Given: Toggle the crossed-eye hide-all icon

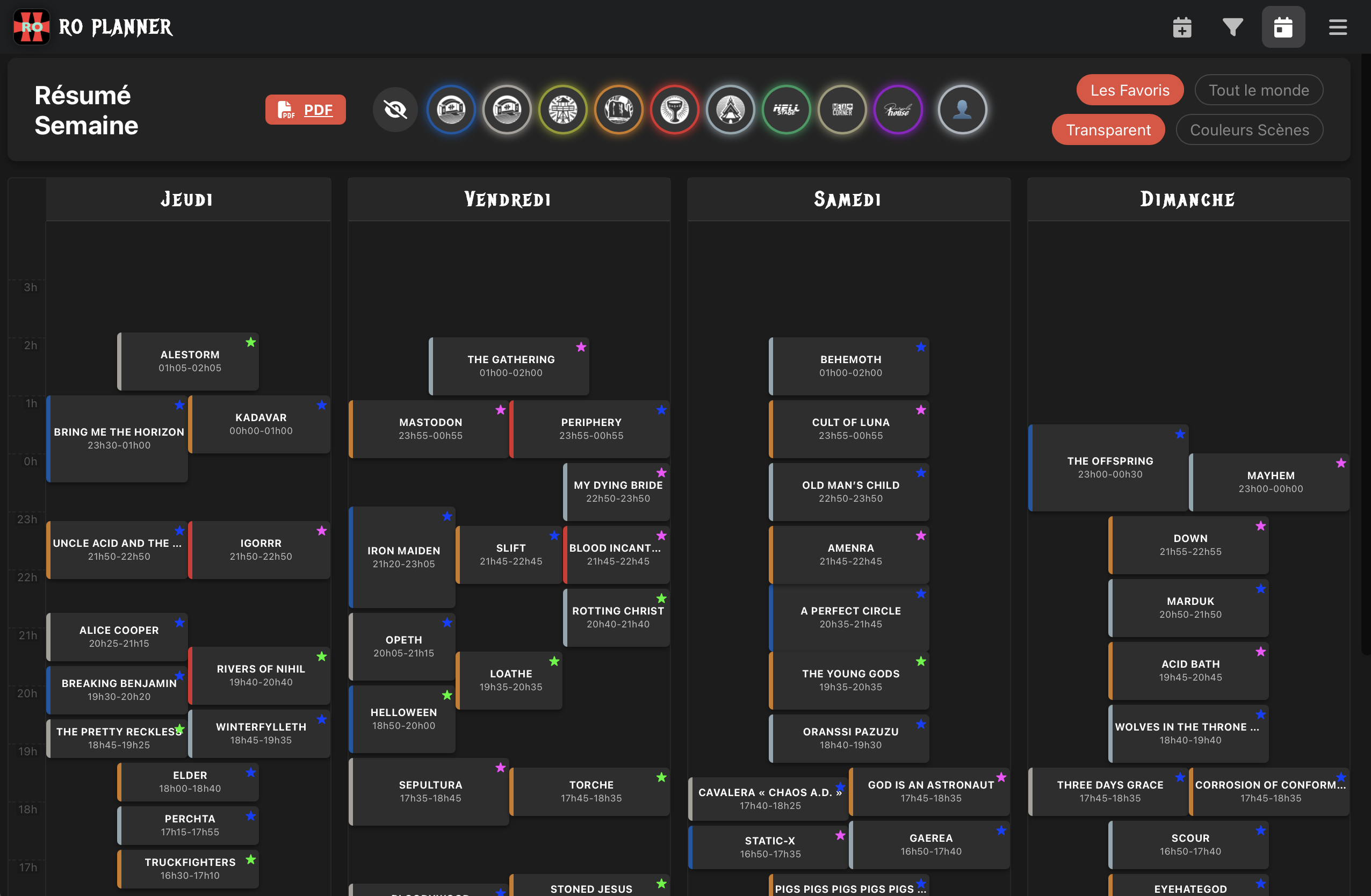Looking at the screenshot, I should (x=395, y=110).
